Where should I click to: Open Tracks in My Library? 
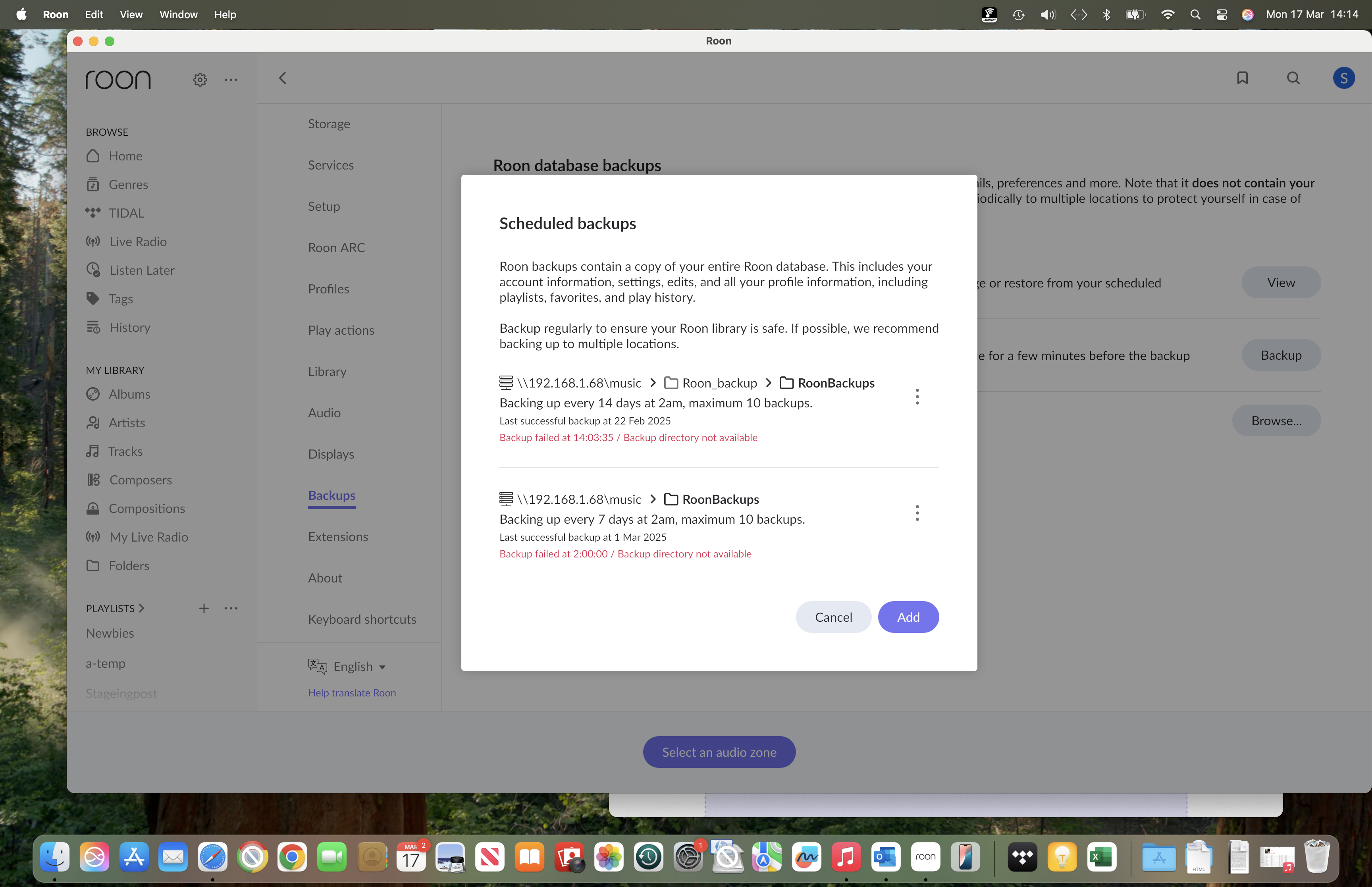pos(114,451)
